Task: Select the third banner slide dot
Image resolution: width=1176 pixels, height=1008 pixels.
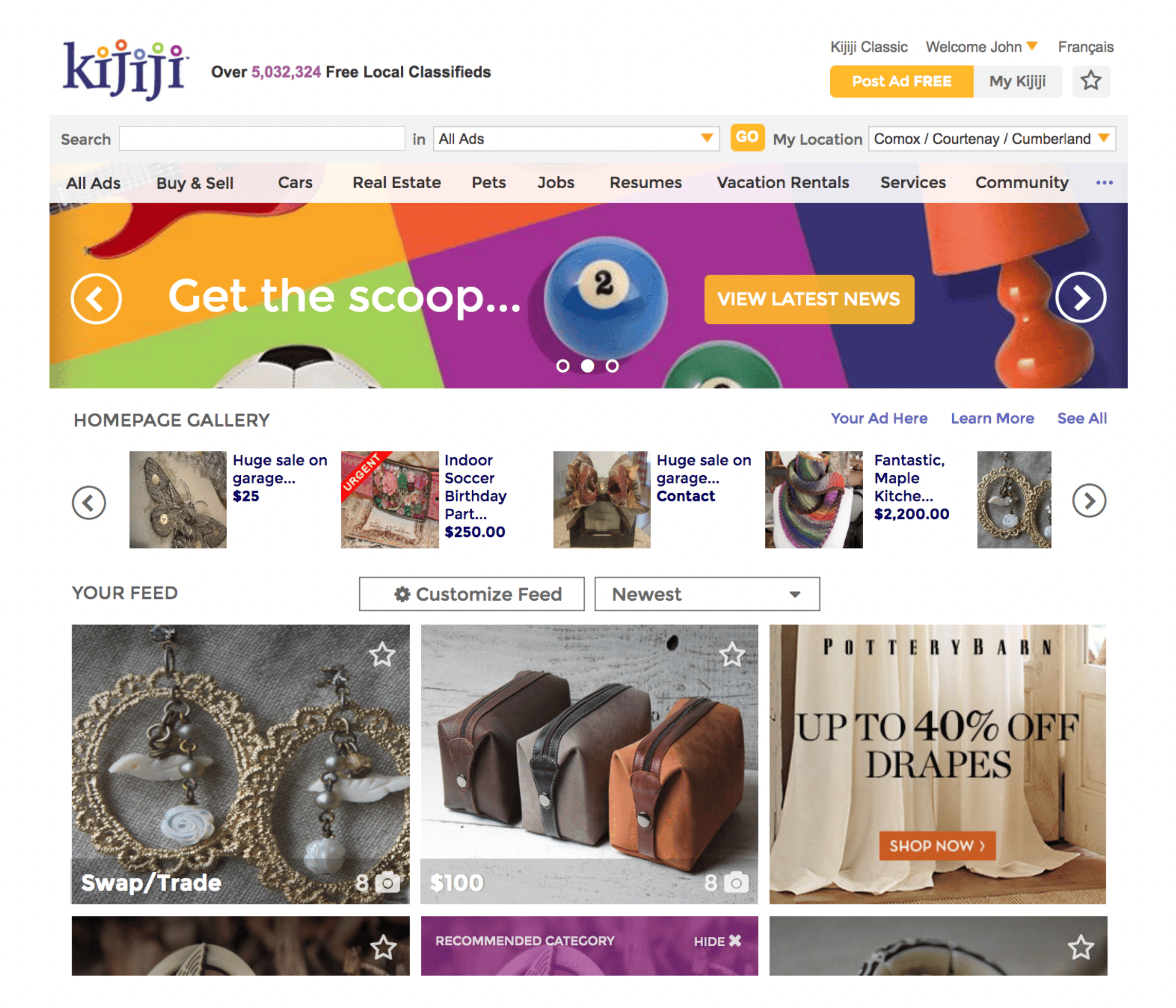Action: point(612,366)
